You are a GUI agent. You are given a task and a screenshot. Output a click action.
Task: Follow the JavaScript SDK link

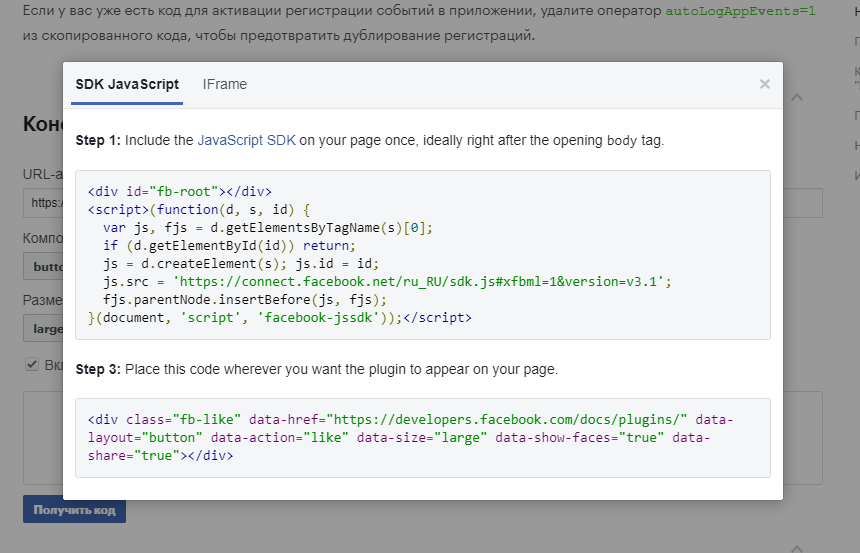tap(246, 140)
